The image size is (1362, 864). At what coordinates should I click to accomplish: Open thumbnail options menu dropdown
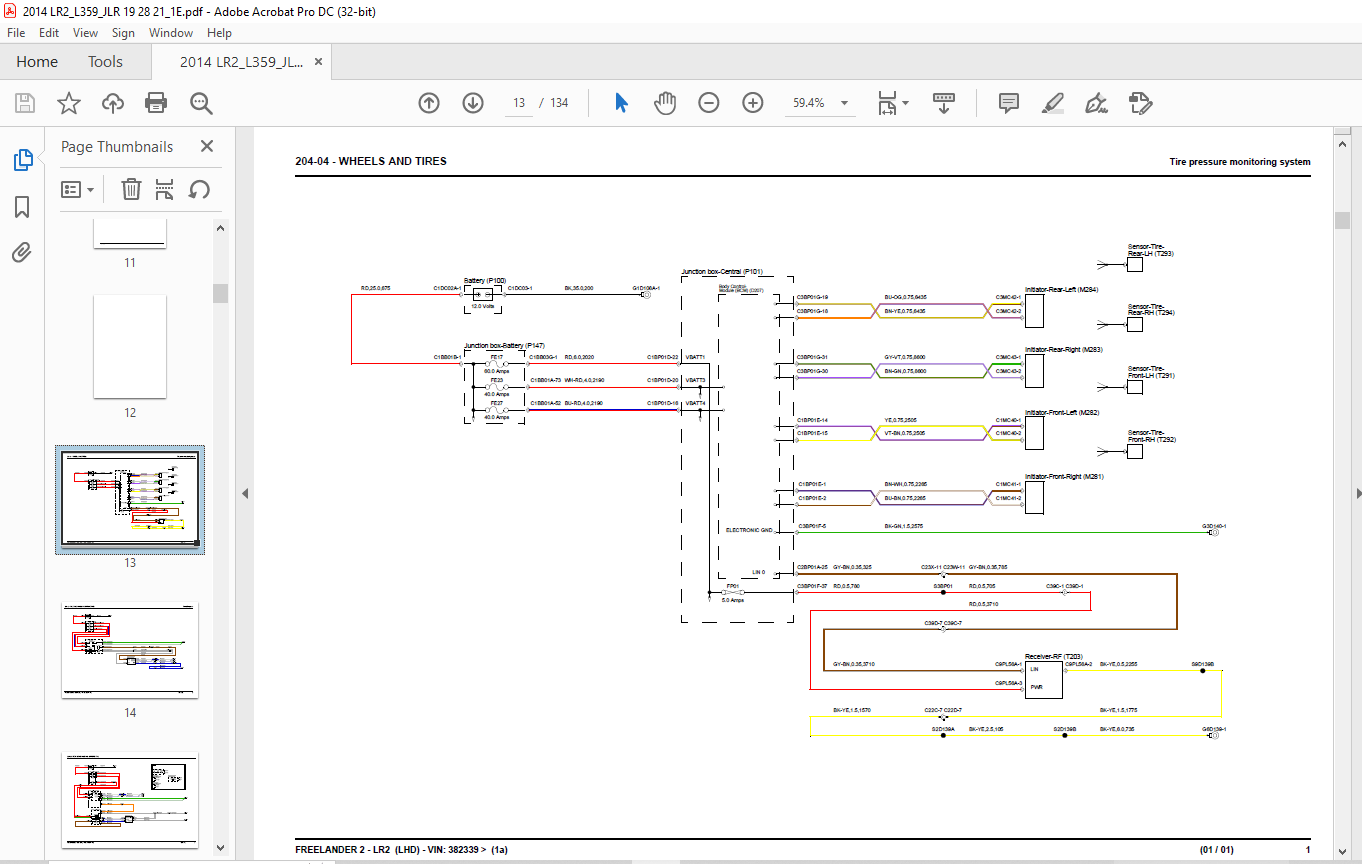click(77, 189)
